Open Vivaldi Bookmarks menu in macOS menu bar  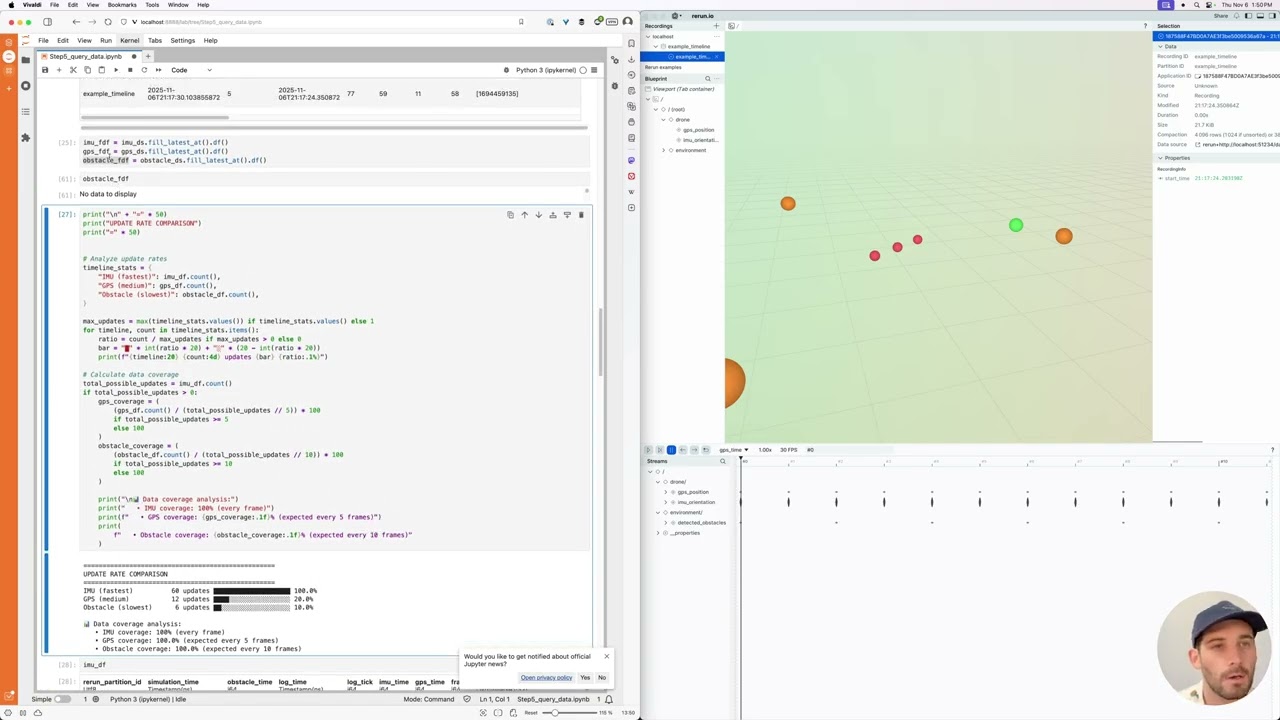pos(122,5)
